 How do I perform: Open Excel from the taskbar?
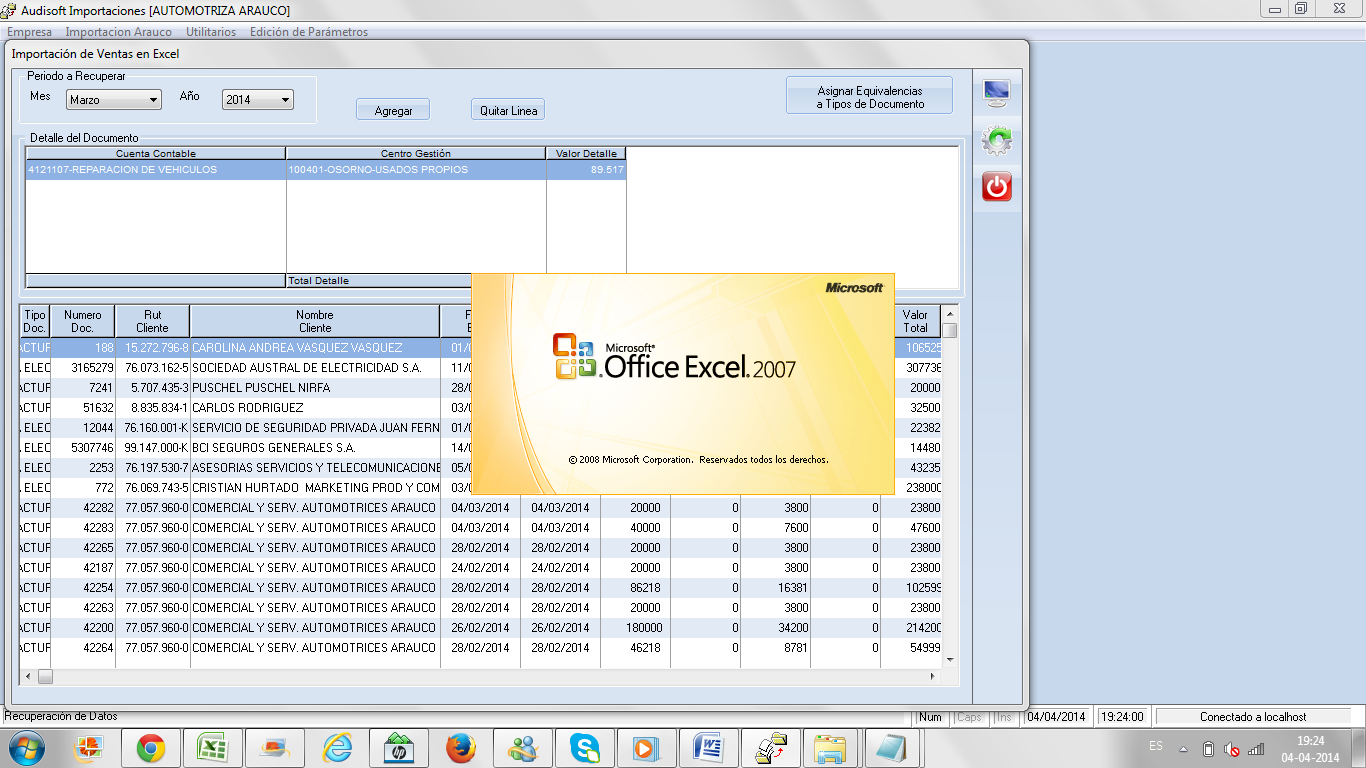213,747
